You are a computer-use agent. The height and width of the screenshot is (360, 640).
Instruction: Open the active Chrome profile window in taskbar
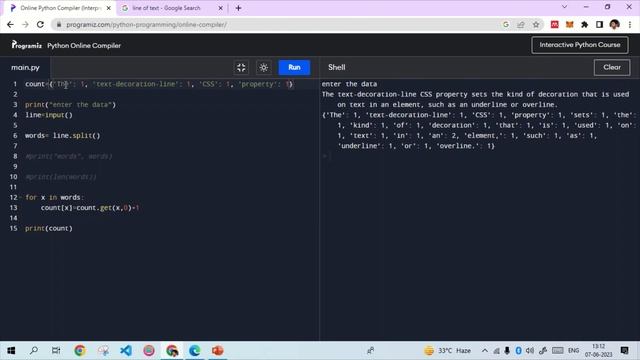click(172, 350)
